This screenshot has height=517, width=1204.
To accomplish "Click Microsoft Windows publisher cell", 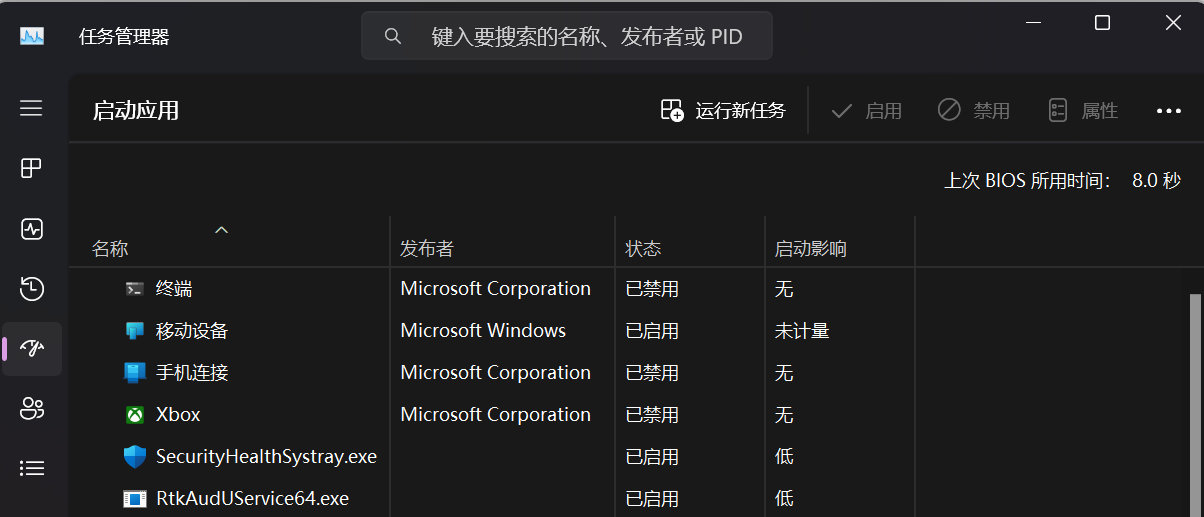I will tap(483, 330).
